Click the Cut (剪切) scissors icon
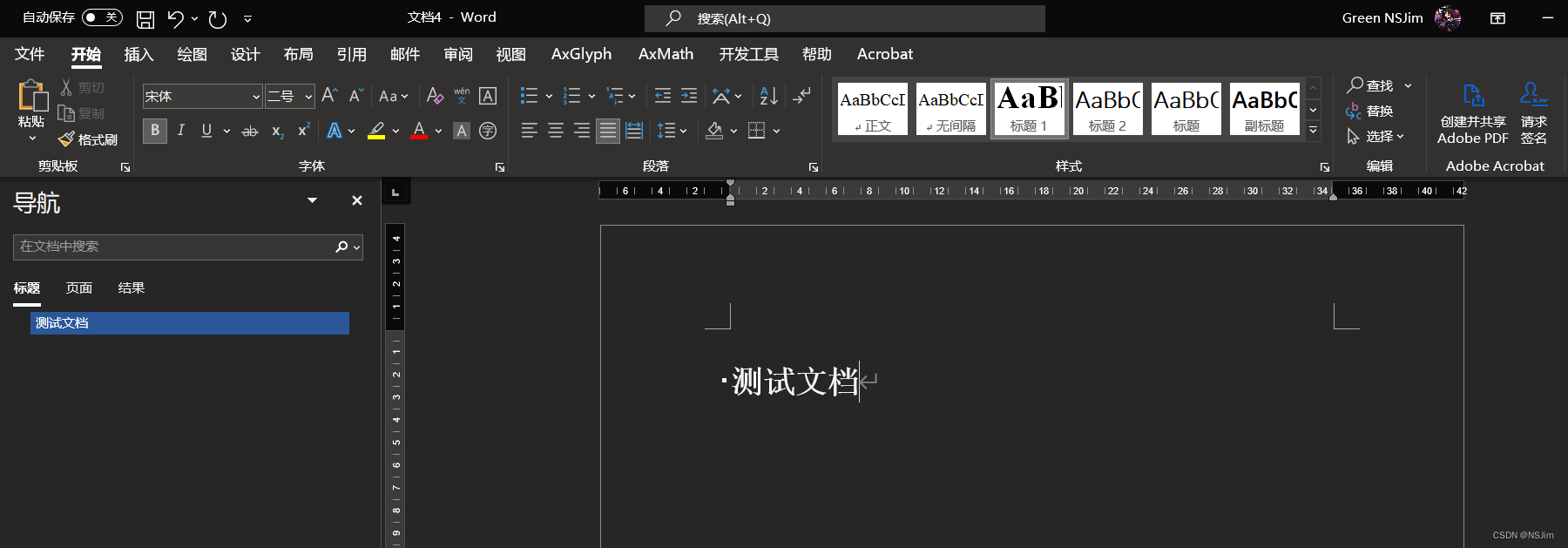 tap(66, 87)
